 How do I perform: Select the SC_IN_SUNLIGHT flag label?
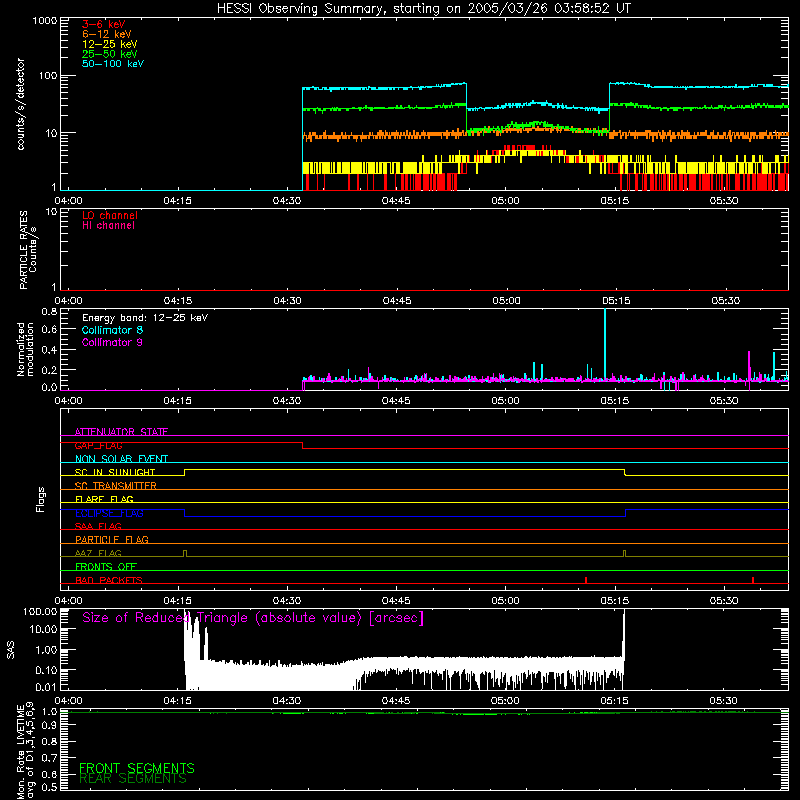pos(115,472)
